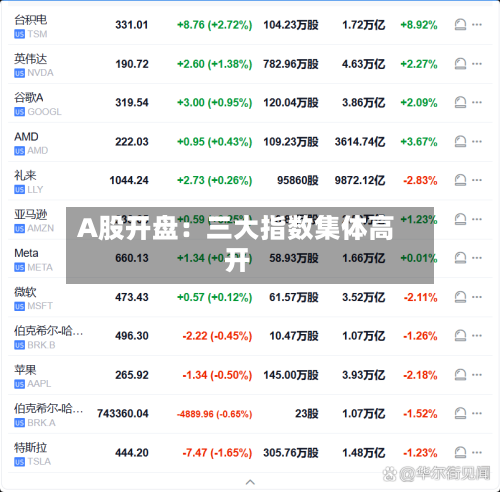Click the TSM ticker symbol
The image size is (500, 492).
coord(37,34)
